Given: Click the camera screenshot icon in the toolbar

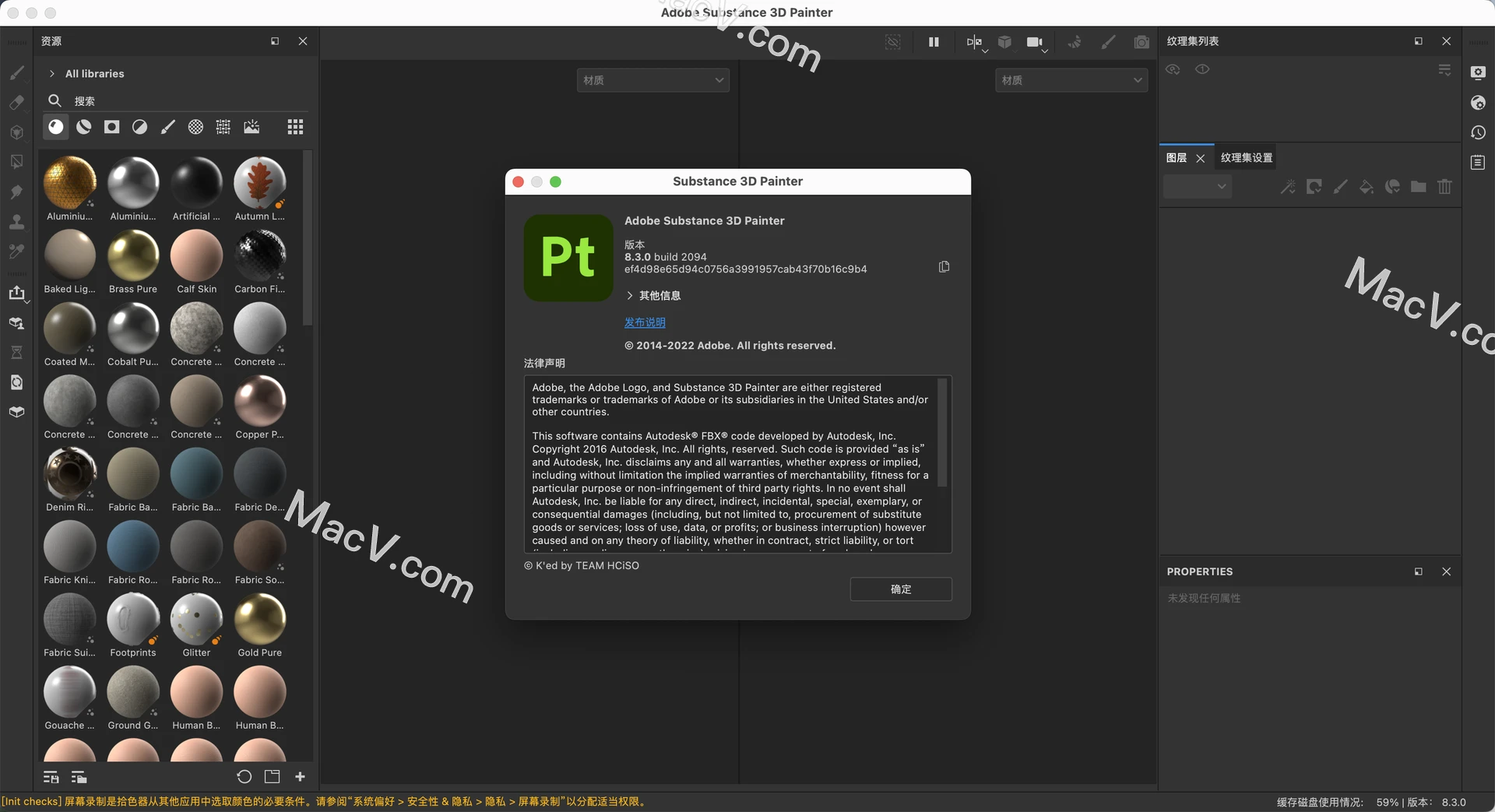Looking at the screenshot, I should [1141, 42].
